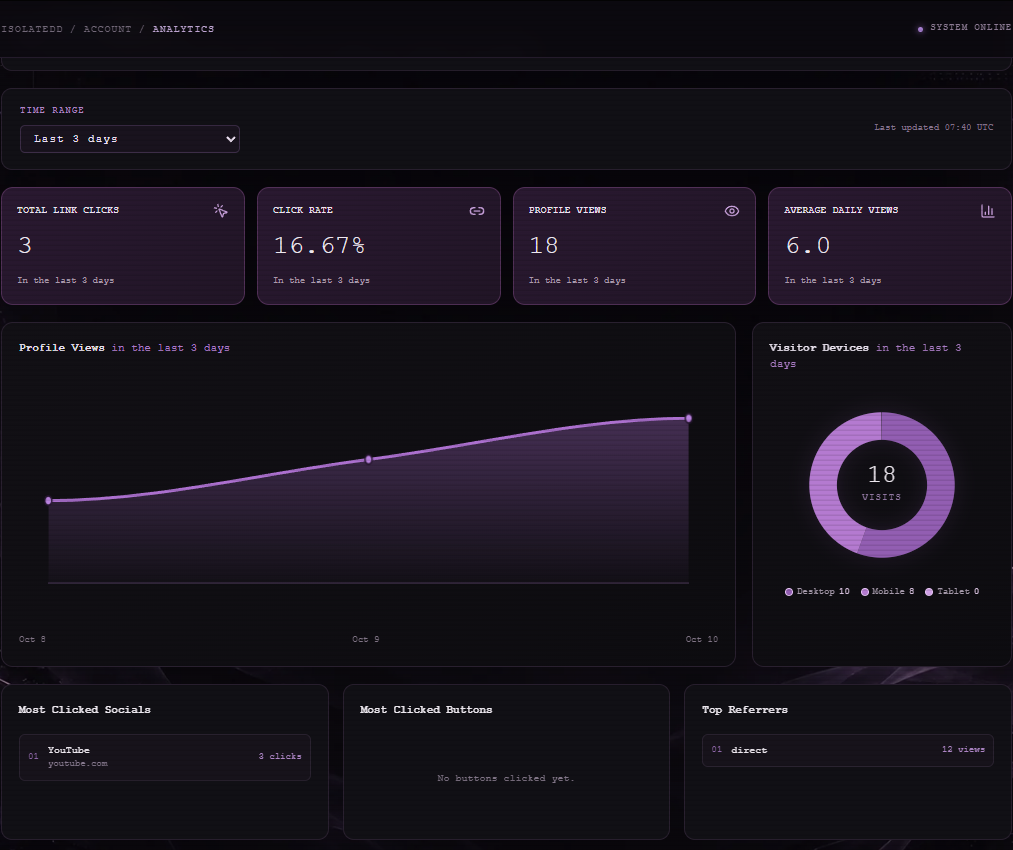Click the 'Oct 9' axis label
The width and height of the screenshot is (1013, 850).
tap(366, 639)
